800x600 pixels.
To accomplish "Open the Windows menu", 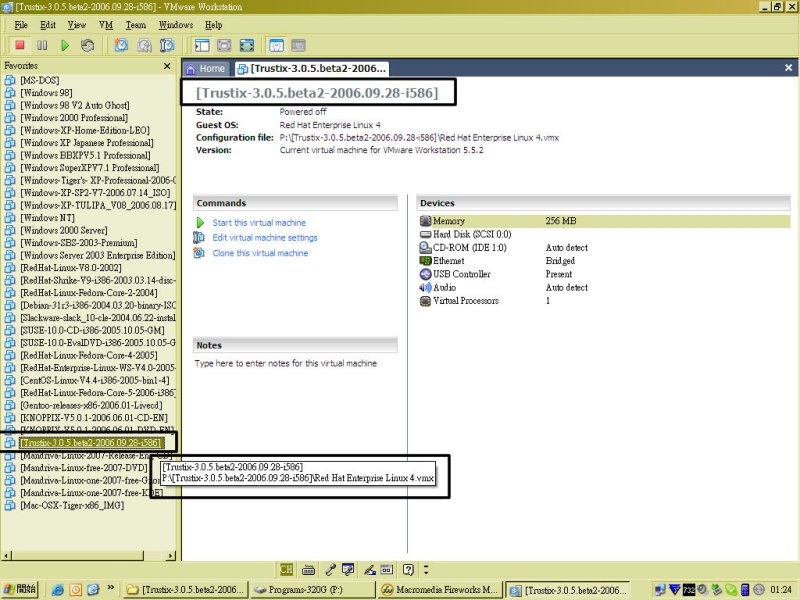I will [176, 25].
